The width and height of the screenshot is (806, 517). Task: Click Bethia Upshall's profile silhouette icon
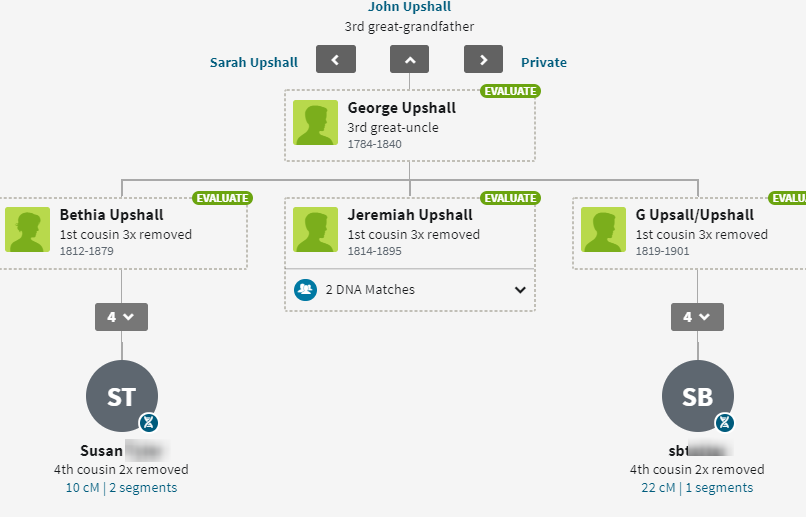point(27,230)
